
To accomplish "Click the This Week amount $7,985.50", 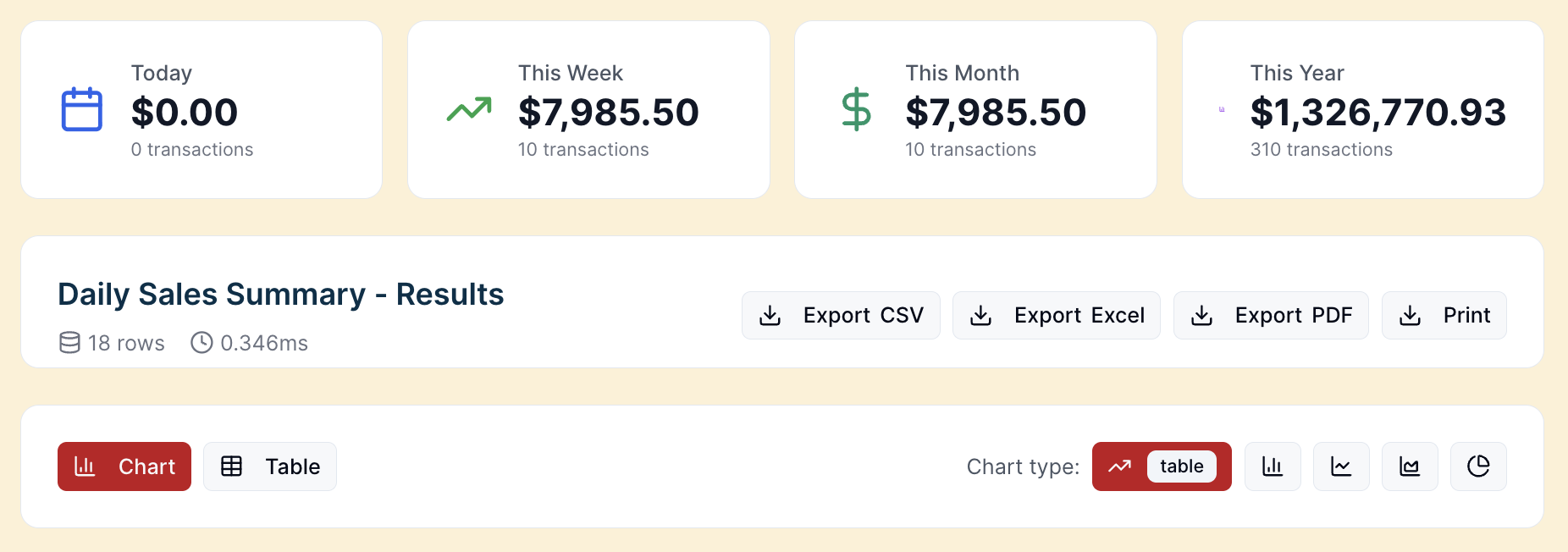I will pyautogui.click(x=608, y=113).
